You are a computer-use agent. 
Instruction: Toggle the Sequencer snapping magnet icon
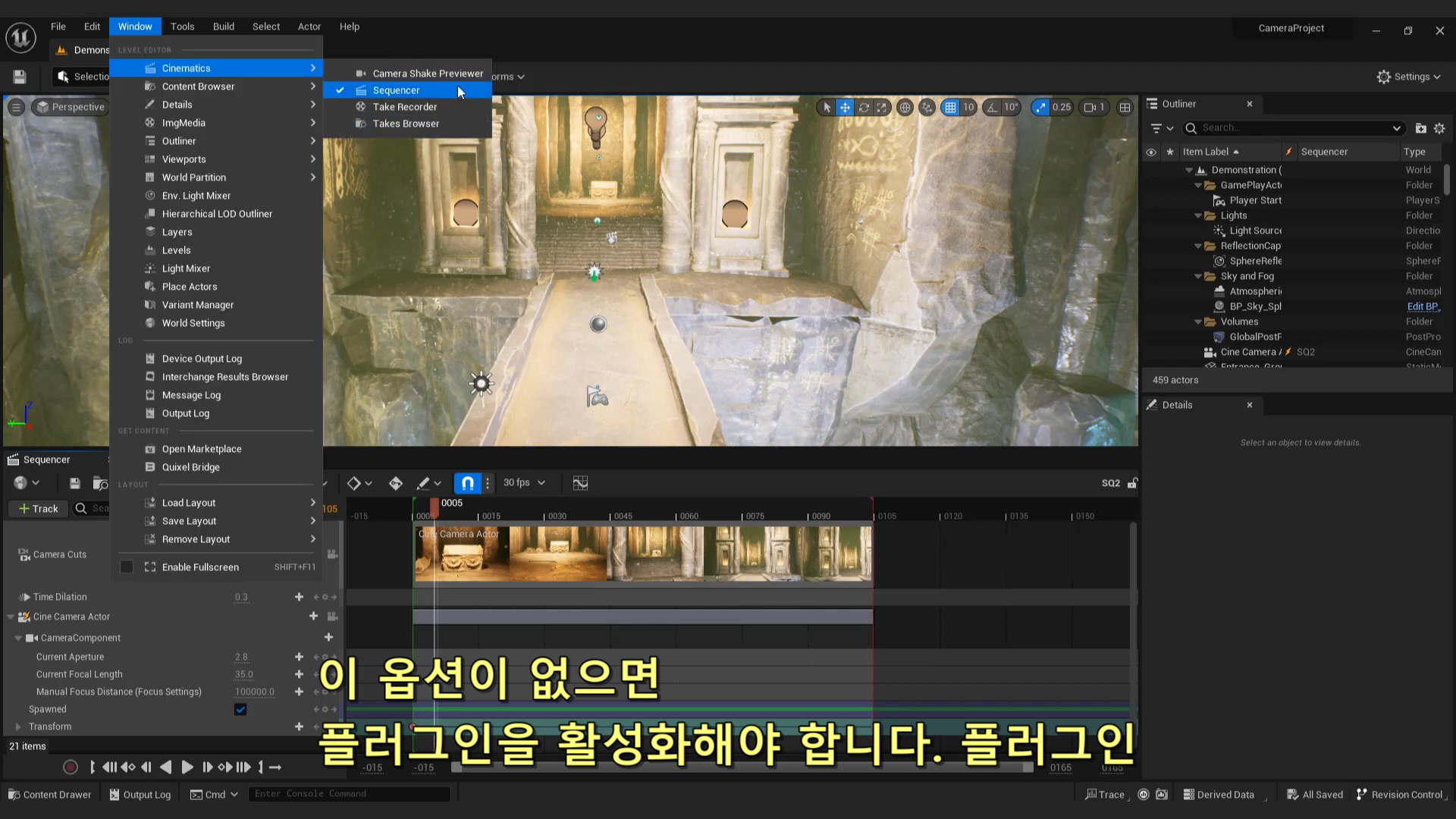tap(467, 483)
